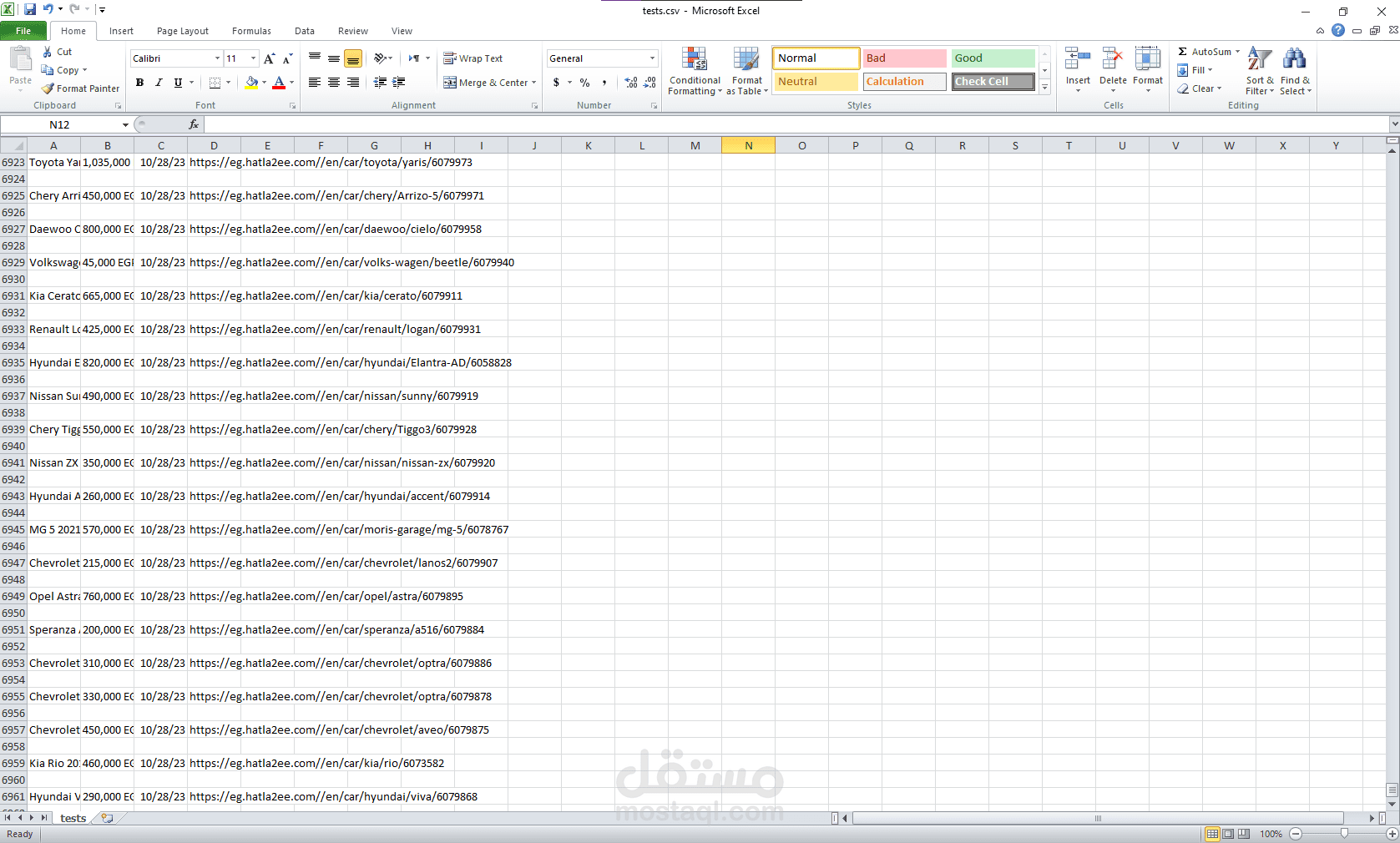This screenshot has height=843, width=1400.
Task: Toggle Center horizontal alignment
Action: (334, 83)
